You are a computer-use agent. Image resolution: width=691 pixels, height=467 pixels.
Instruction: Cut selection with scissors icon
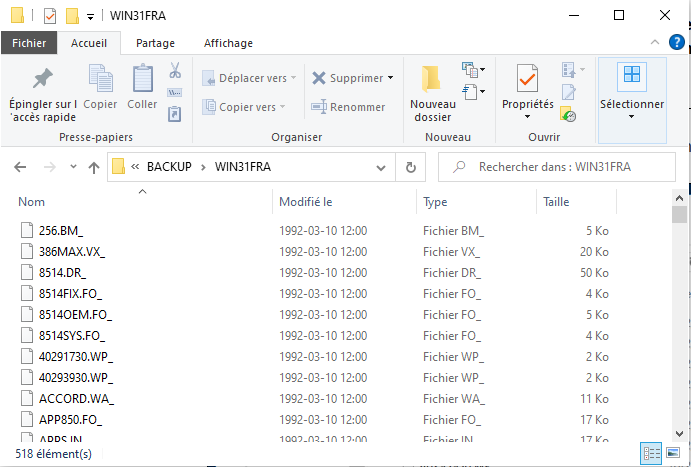coord(175,70)
